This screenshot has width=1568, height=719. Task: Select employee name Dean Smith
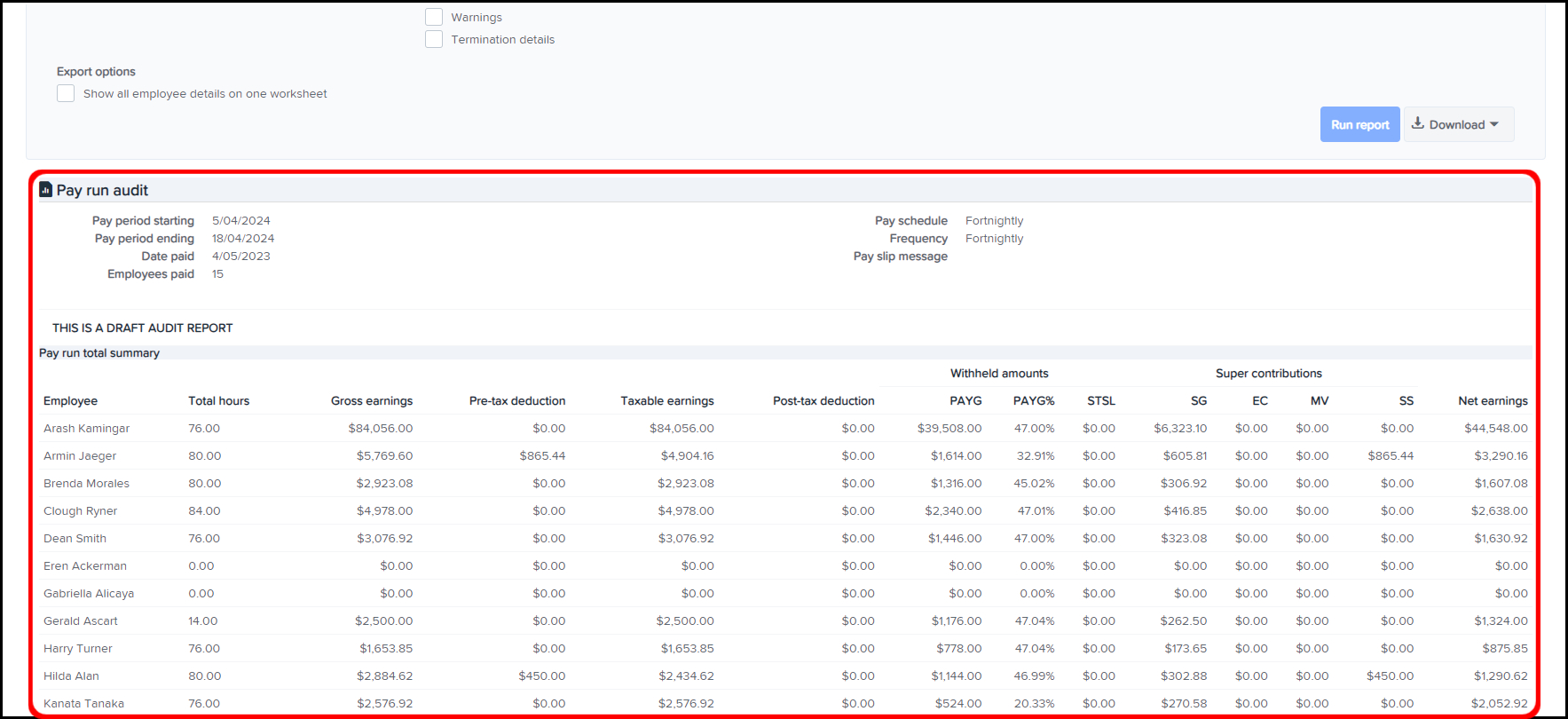click(75, 539)
